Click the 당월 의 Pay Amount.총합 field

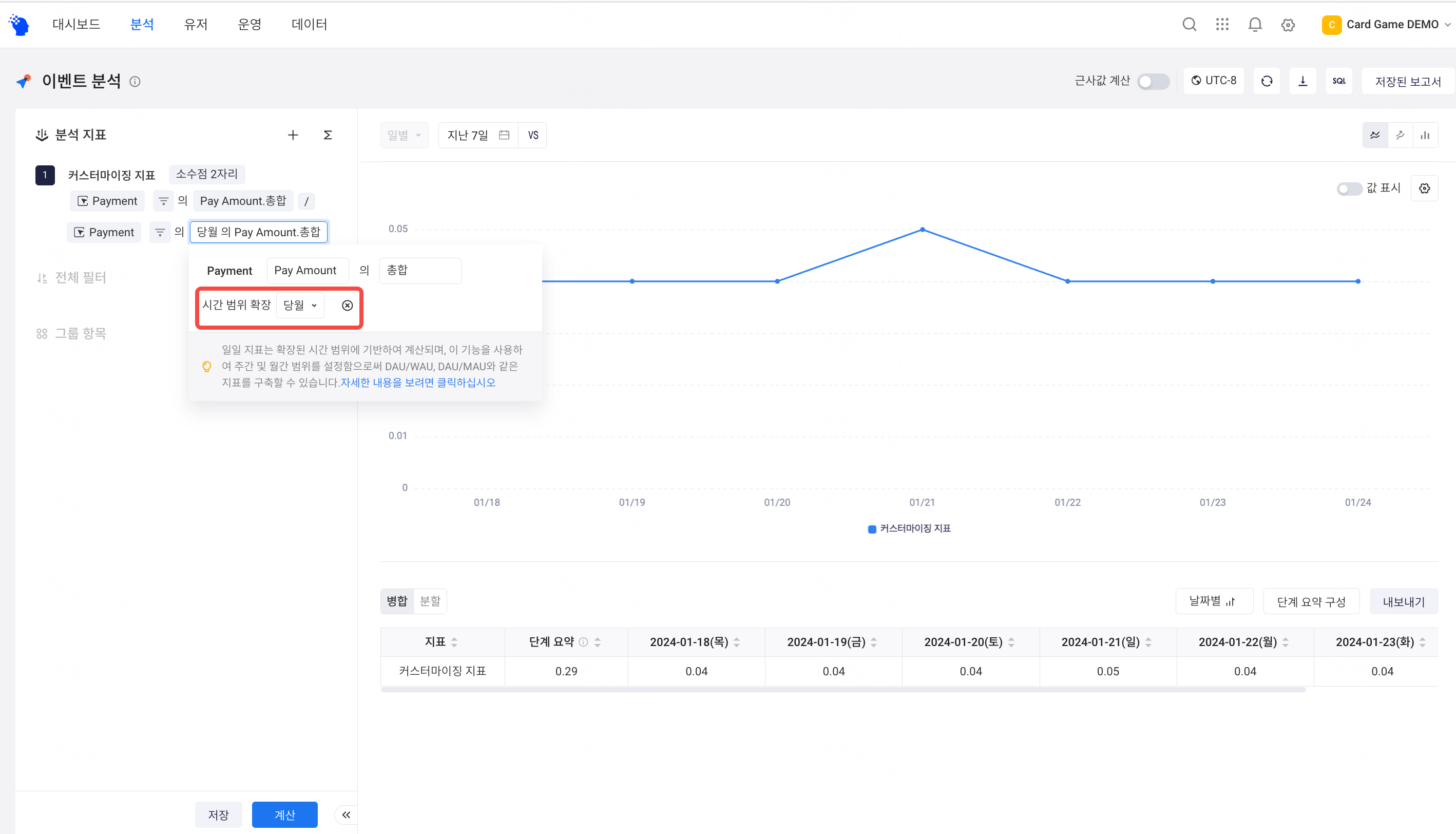(x=259, y=232)
